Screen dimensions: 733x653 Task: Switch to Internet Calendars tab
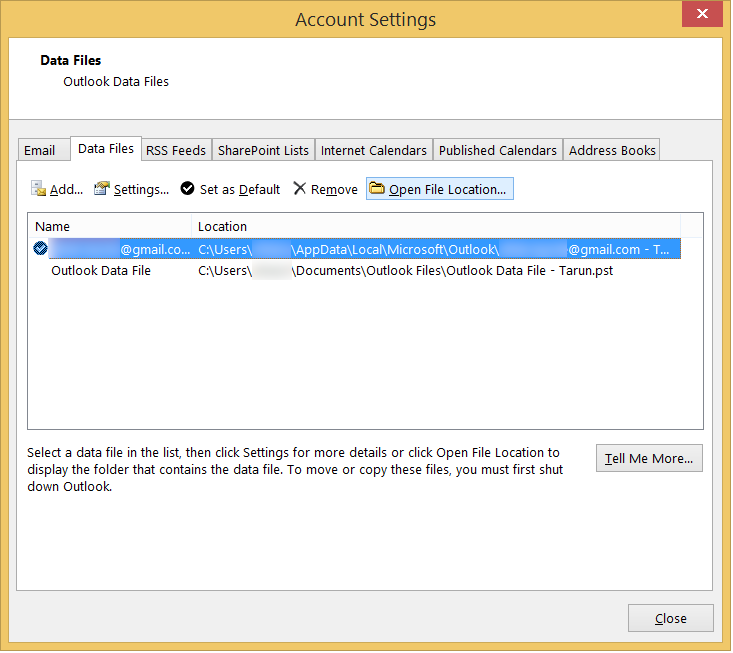coord(374,151)
